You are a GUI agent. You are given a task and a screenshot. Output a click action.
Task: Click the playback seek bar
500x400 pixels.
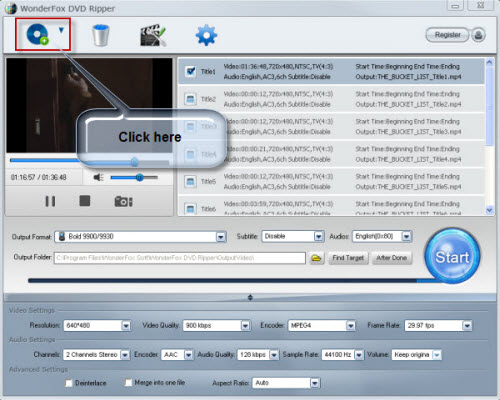89,161
